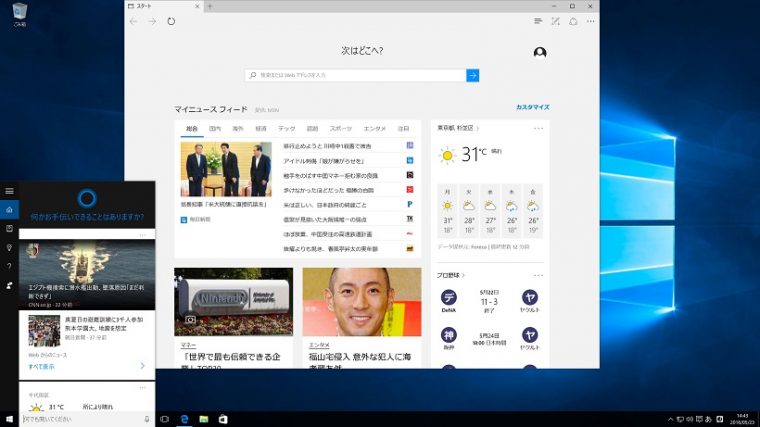The width and height of the screenshot is (760, 427).
Task: Open the Store from taskbar
Action: pyautogui.click(x=223, y=419)
